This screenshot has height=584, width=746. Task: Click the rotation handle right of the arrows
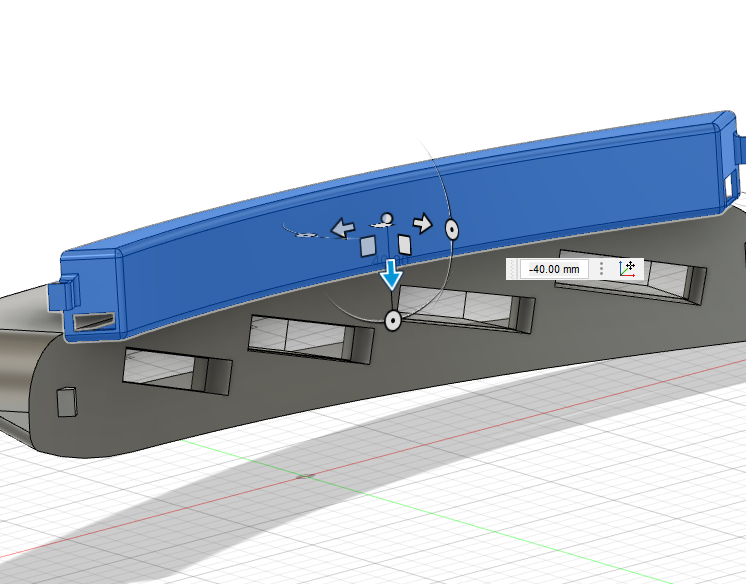coord(452,229)
